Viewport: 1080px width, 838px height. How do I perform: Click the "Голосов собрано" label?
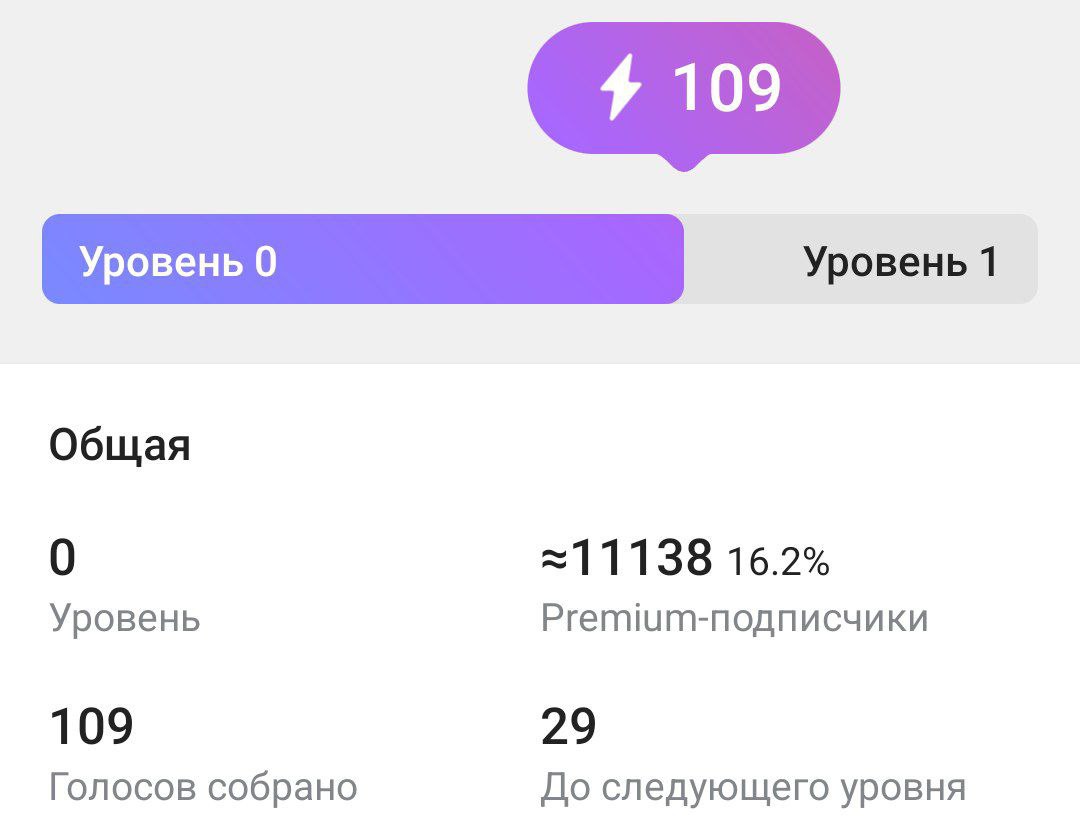point(203,788)
